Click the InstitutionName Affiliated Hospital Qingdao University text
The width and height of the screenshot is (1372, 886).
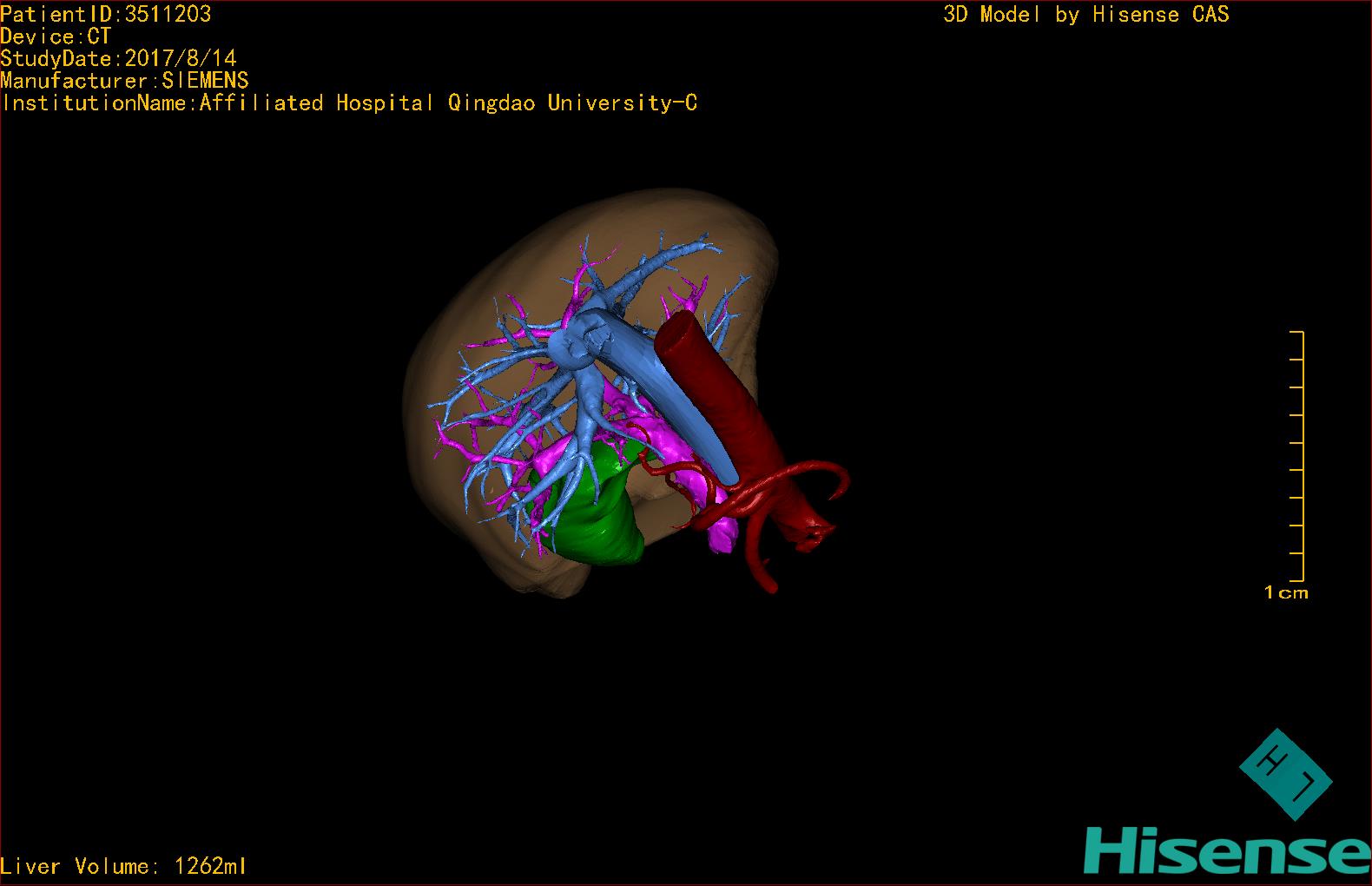349,102
